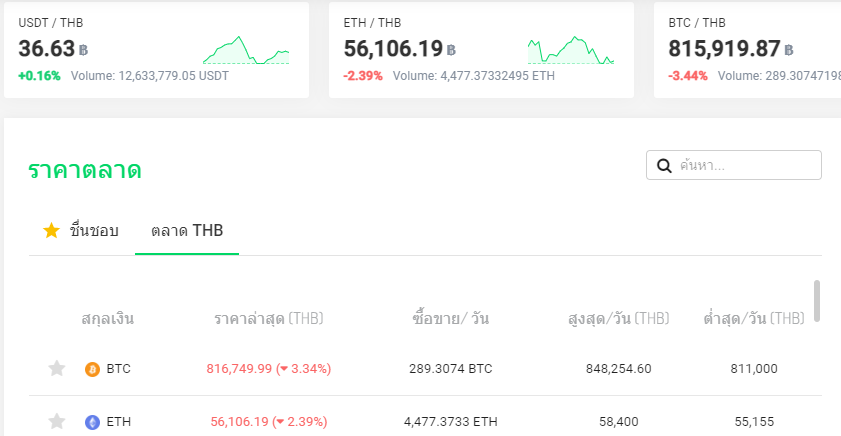
Task: Sort by ราคาล่าสุด (THB) column header
Action: [269, 319]
